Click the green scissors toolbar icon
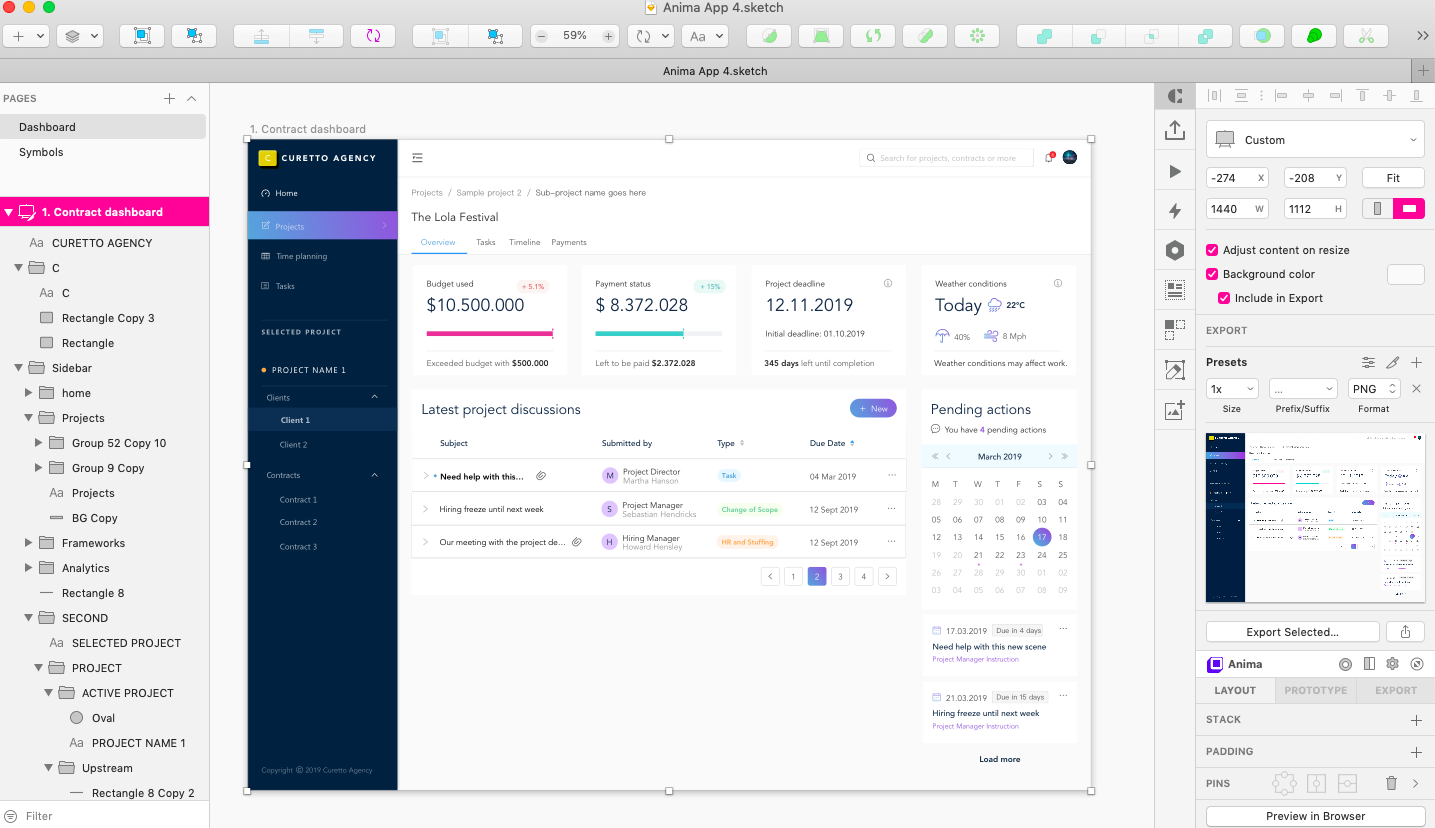 [x=1367, y=35]
